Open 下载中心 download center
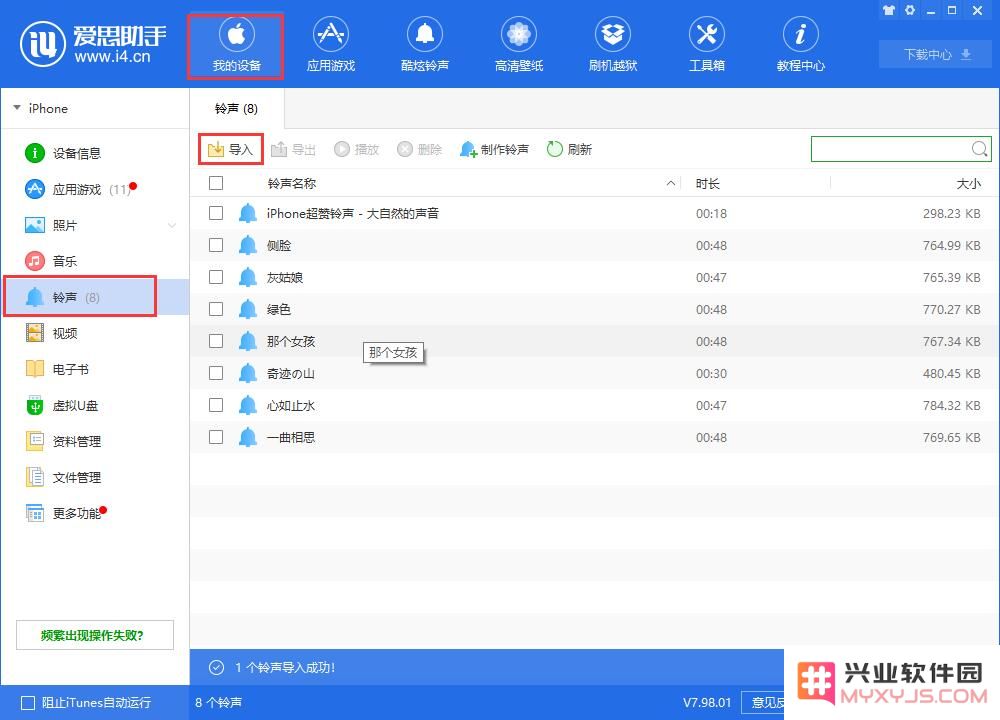This screenshot has width=1000, height=720. pos(936,54)
